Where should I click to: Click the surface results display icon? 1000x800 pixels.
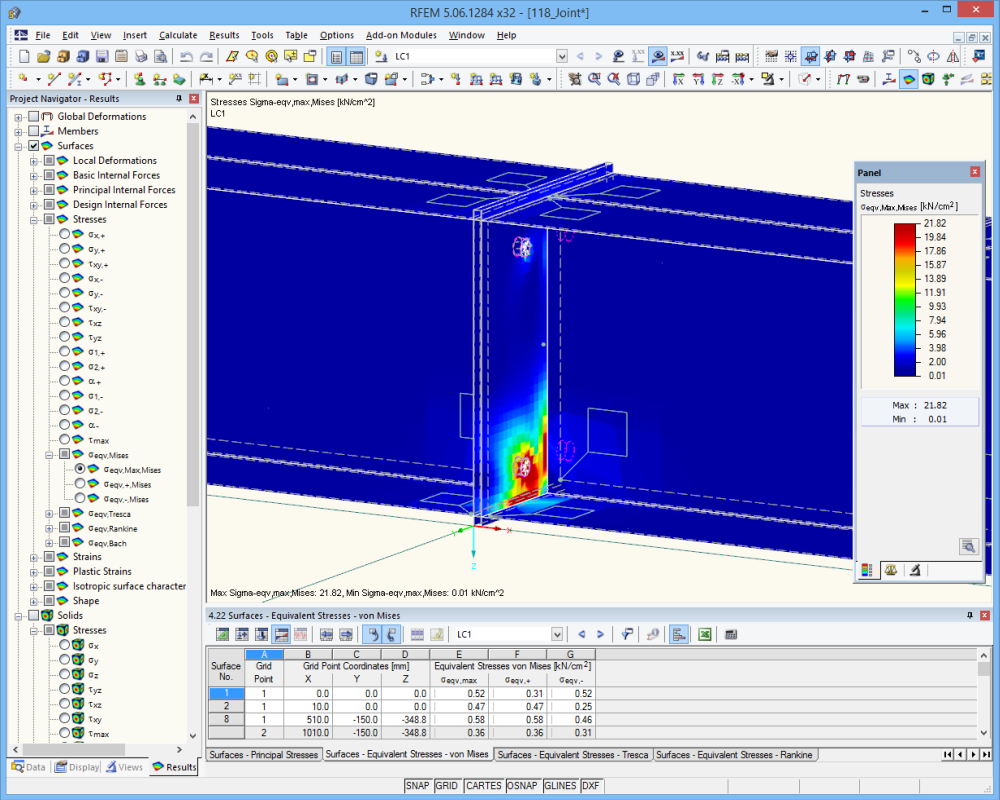click(909, 79)
